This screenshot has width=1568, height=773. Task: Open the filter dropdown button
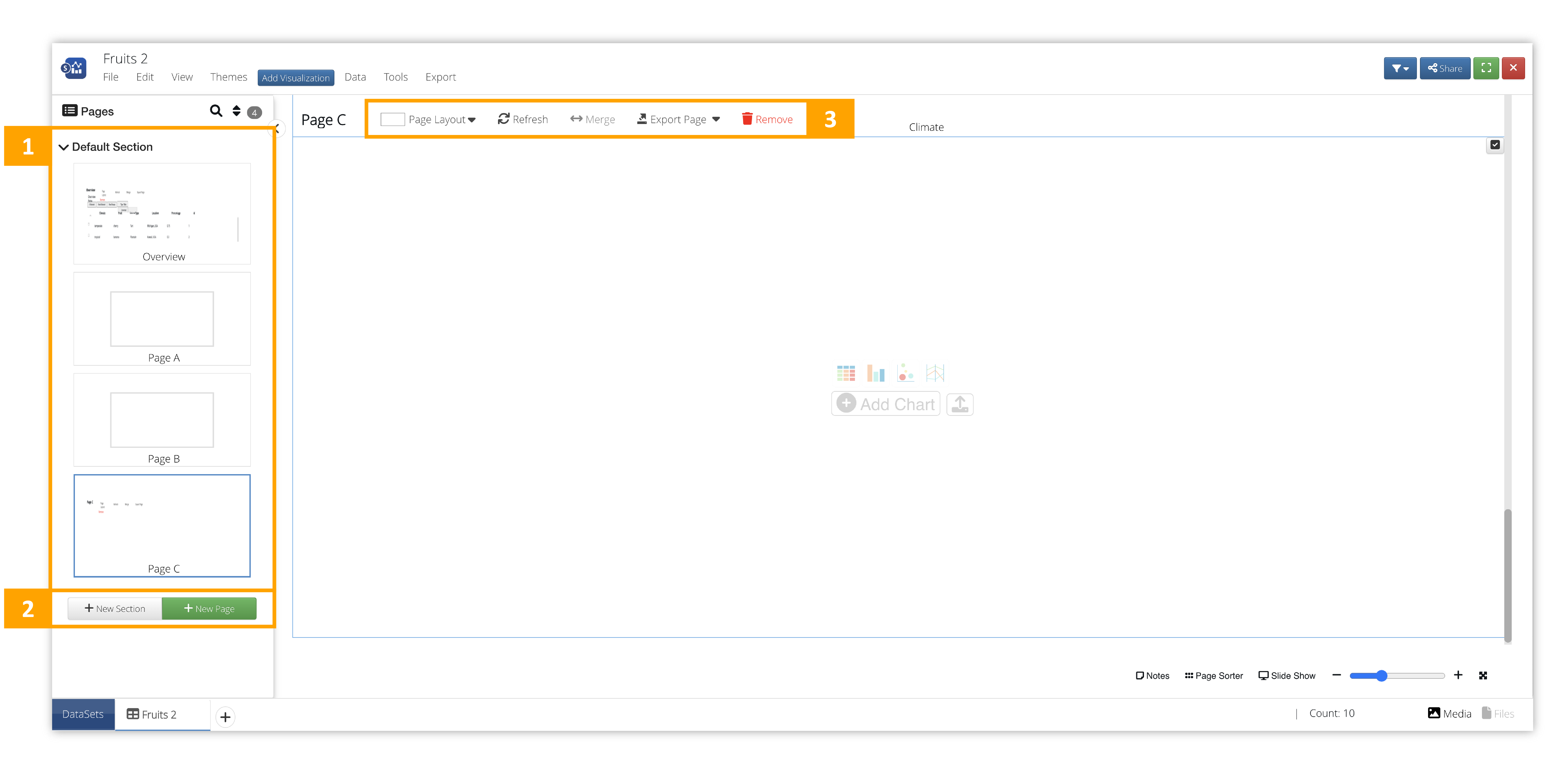point(1400,68)
